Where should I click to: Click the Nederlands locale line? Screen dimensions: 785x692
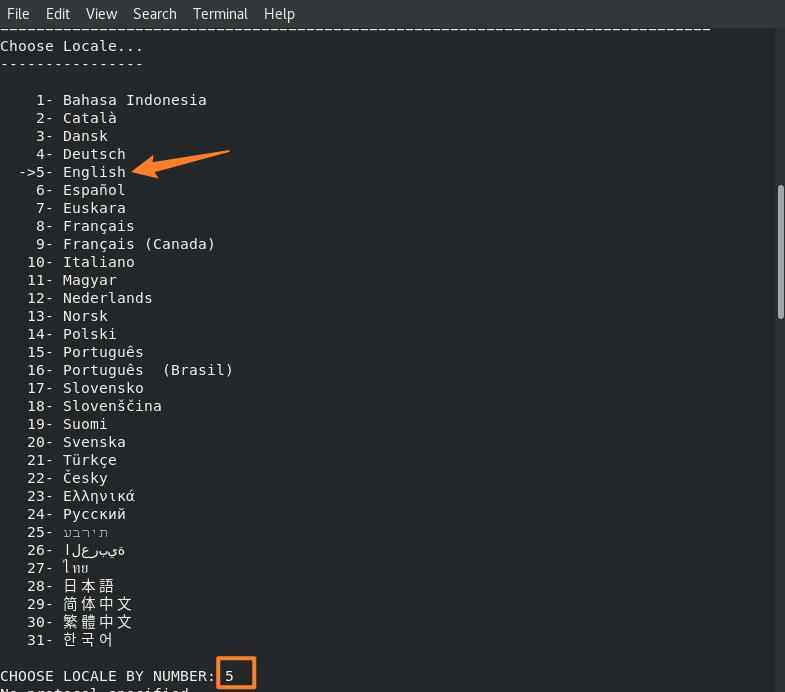point(107,298)
